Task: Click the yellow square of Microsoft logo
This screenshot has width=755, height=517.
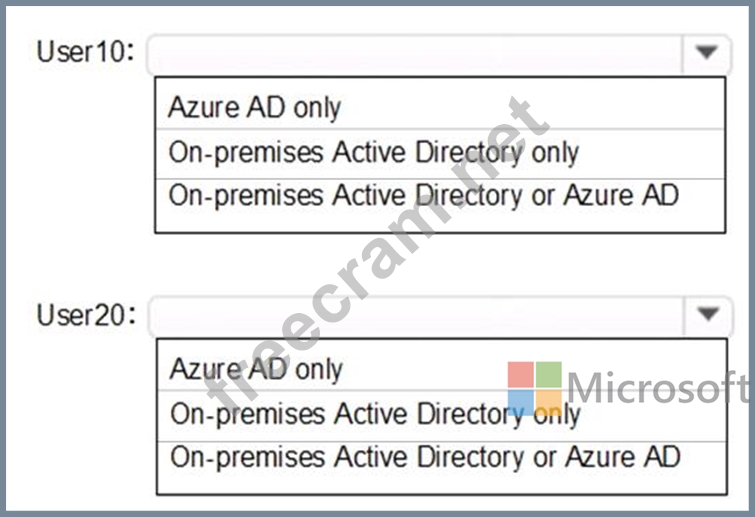Action: (548, 402)
